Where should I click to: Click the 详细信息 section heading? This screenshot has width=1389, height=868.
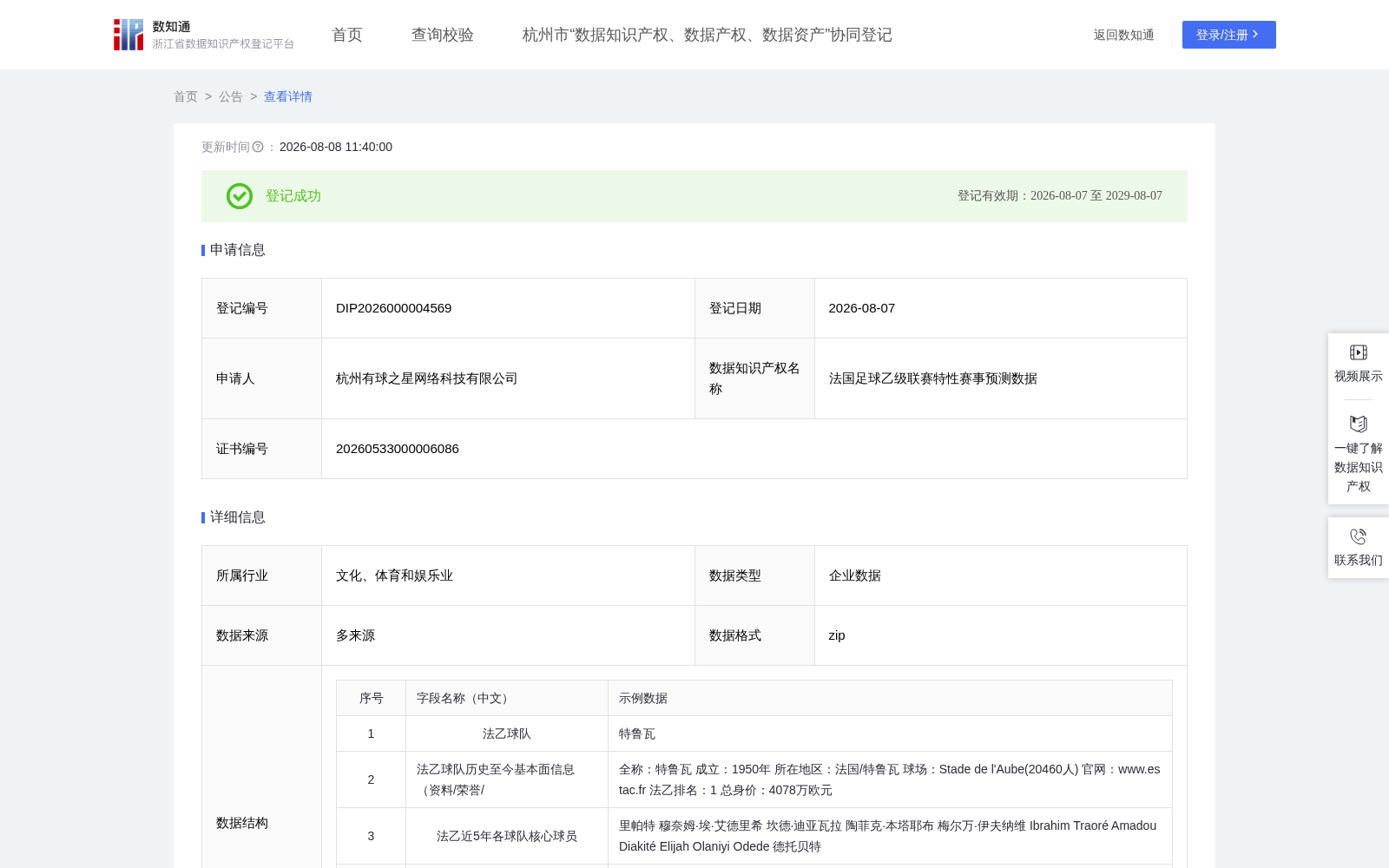[x=238, y=517]
